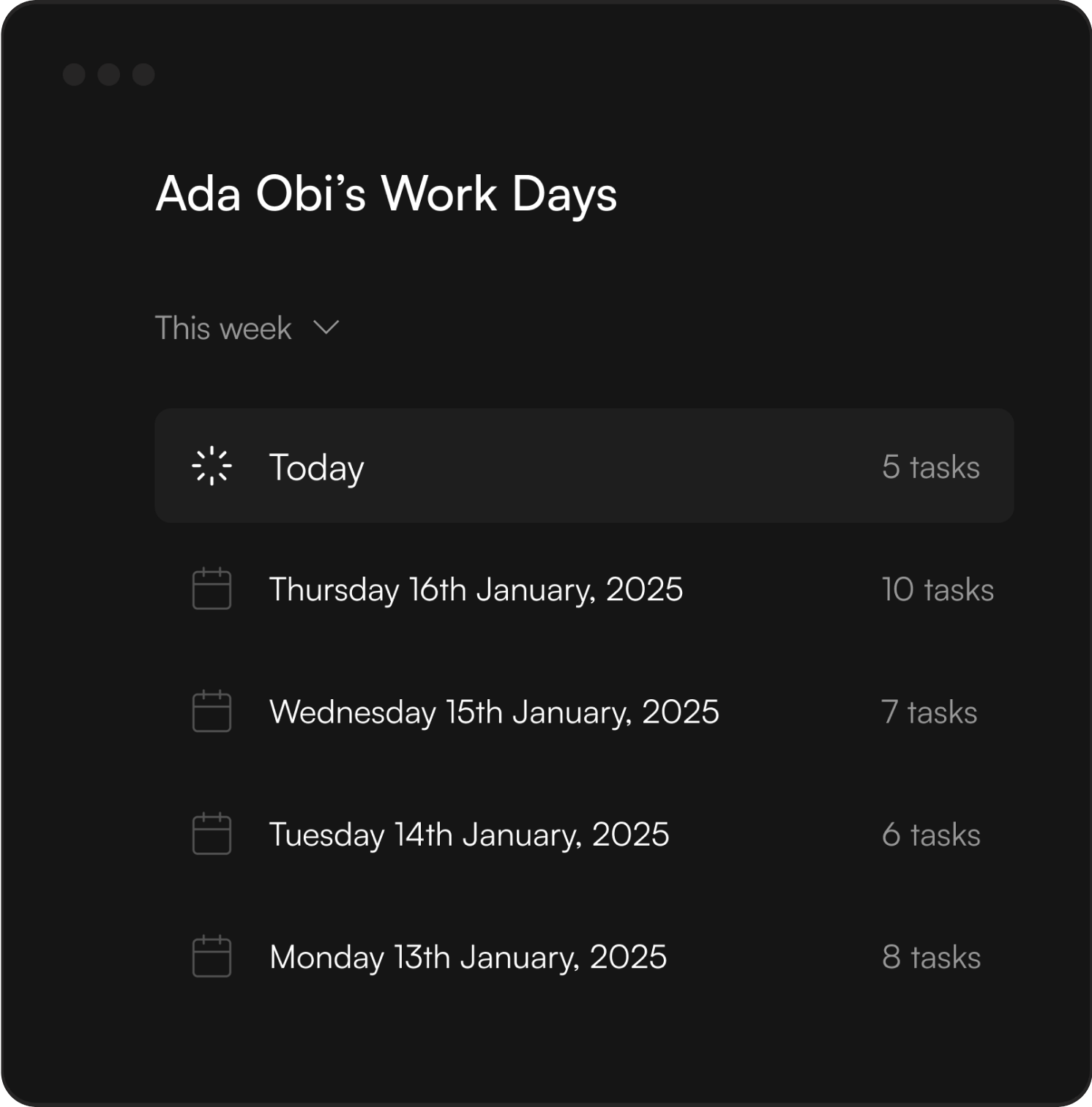Image resolution: width=1092 pixels, height=1107 pixels.
Task: Click the third gray window control dot
Action: pos(143,75)
